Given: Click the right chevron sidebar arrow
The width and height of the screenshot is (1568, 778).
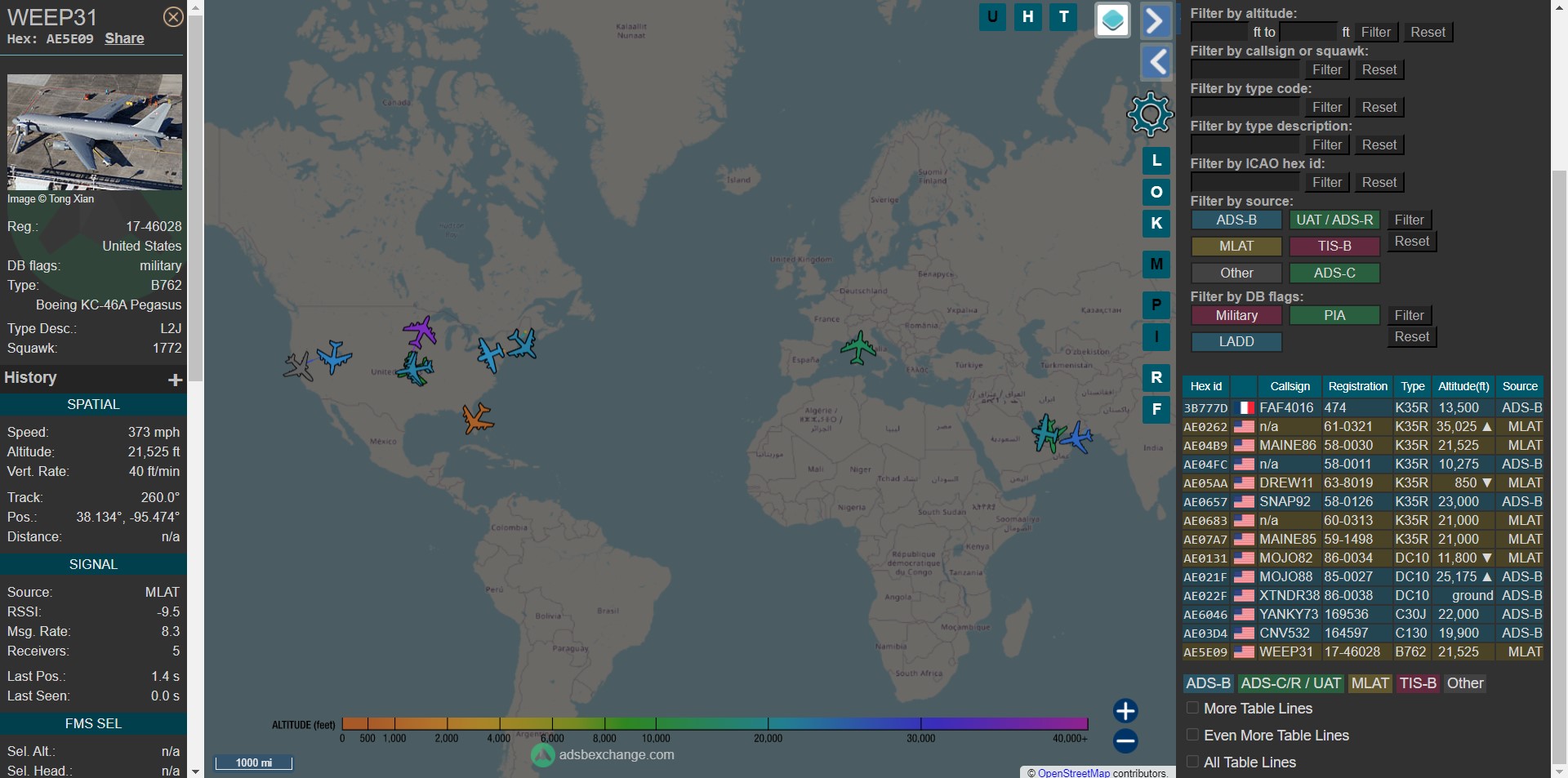Looking at the screenshot, I should [1156, 21].
